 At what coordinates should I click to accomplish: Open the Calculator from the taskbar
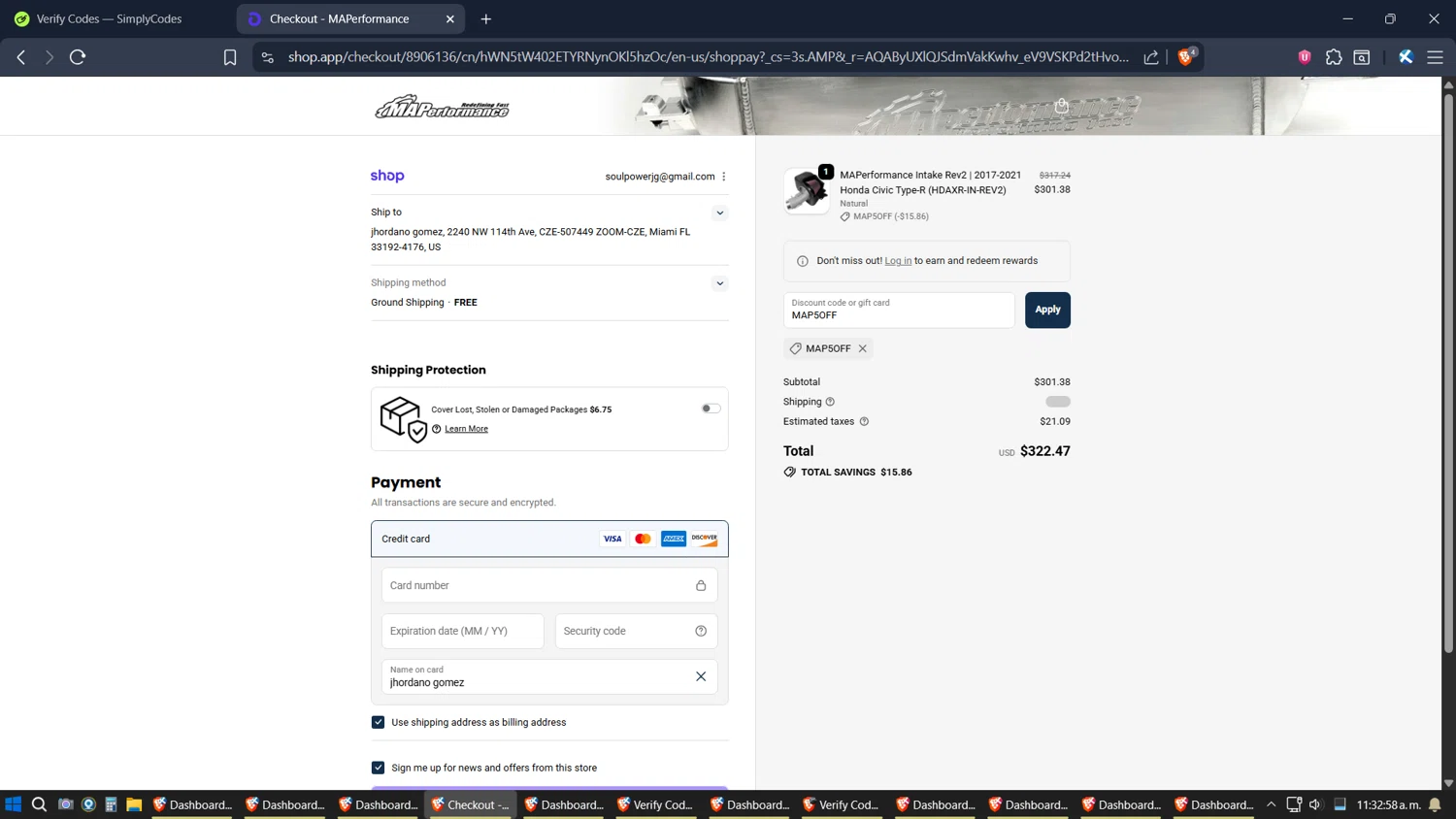(x=111, y=804)
